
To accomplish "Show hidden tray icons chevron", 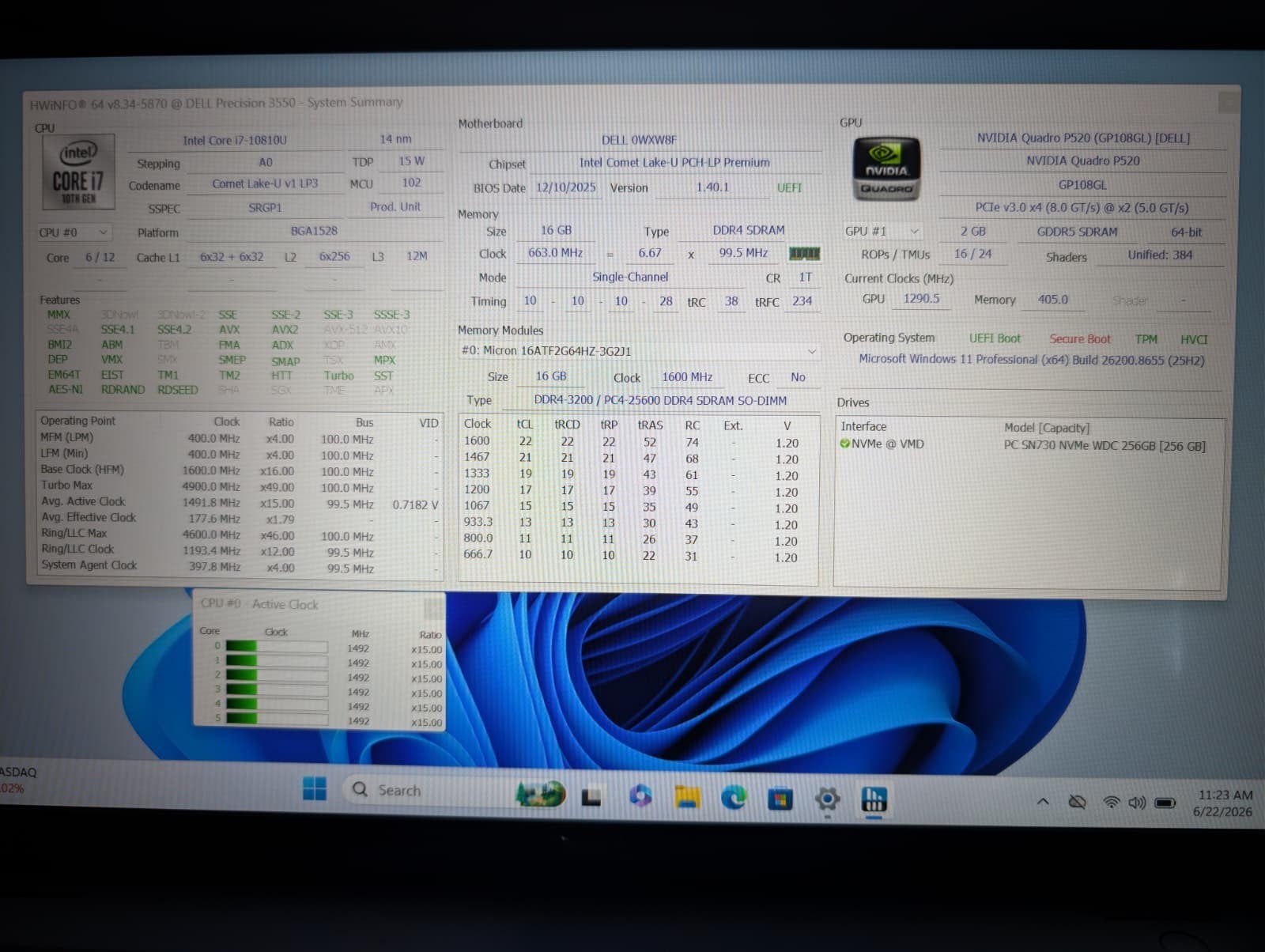I will point(1043,802).
